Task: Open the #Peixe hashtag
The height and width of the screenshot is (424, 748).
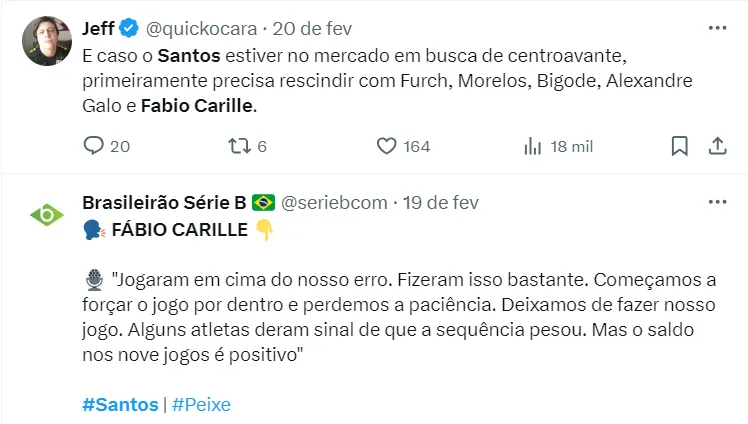Action: (201, 404)
